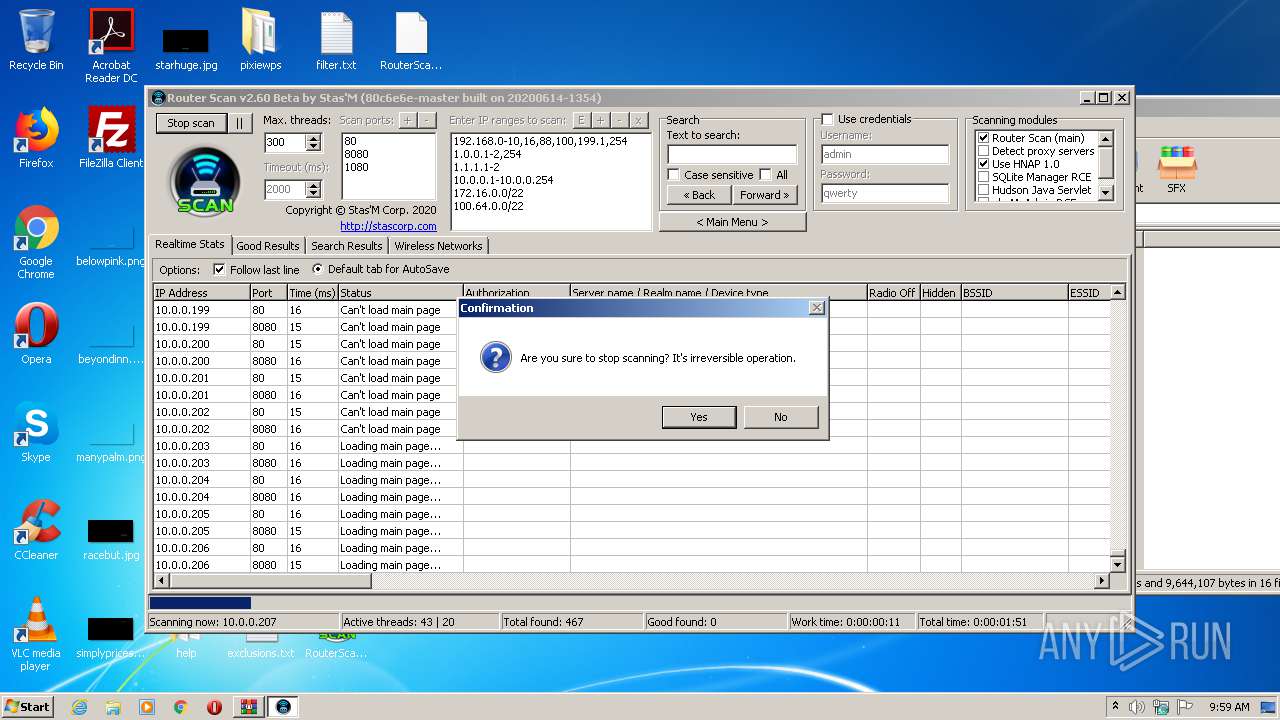Uncheck the Use HNAP 1.0 module
Image resolution: width=1280 pixels, height=720 pixels.
pos(983,164)
